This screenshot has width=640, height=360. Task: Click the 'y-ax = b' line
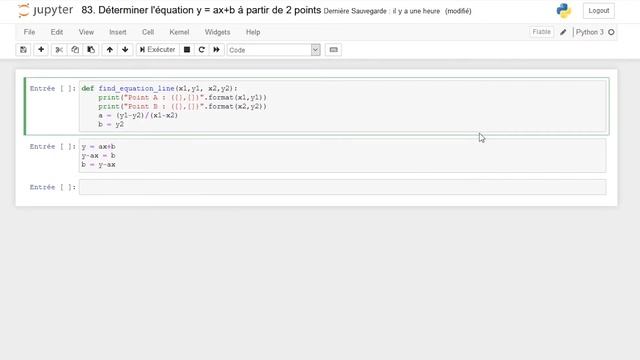[x=98, y=156]
